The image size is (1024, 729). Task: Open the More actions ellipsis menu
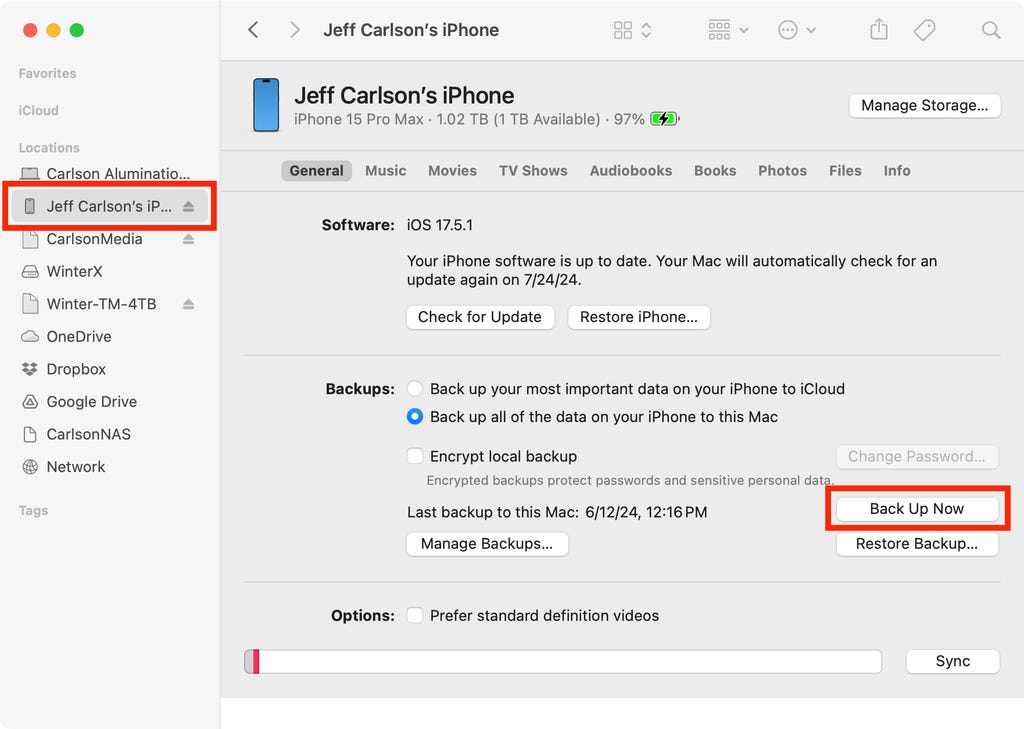tap(797, 30)
